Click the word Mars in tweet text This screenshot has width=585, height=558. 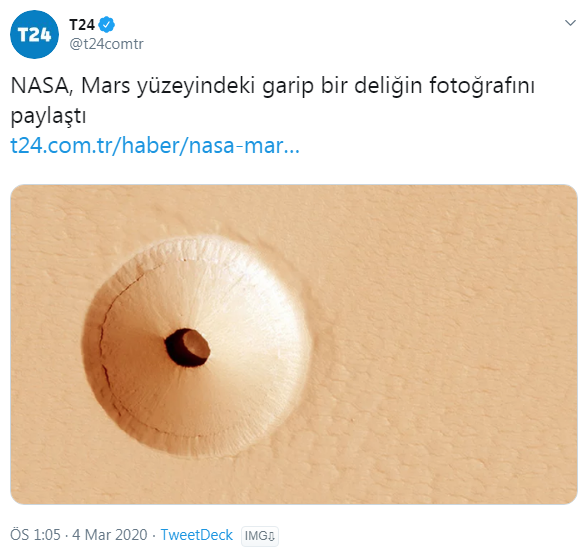(106, 85)
